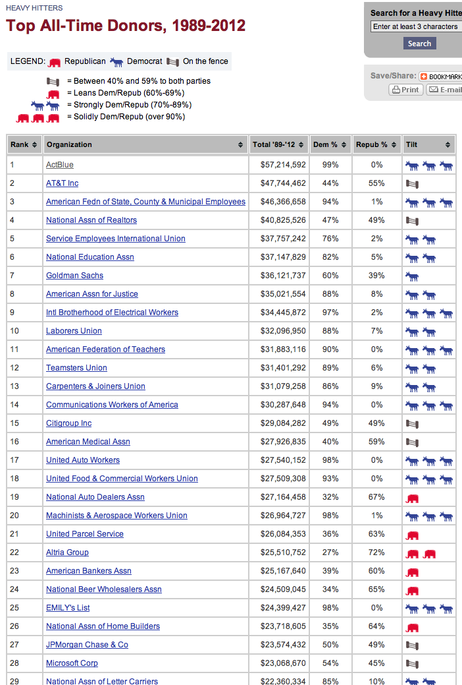Click the HEAVY HITTERS label
The image size is (462, 685).
pyautogui.click(x=34, y=8)
